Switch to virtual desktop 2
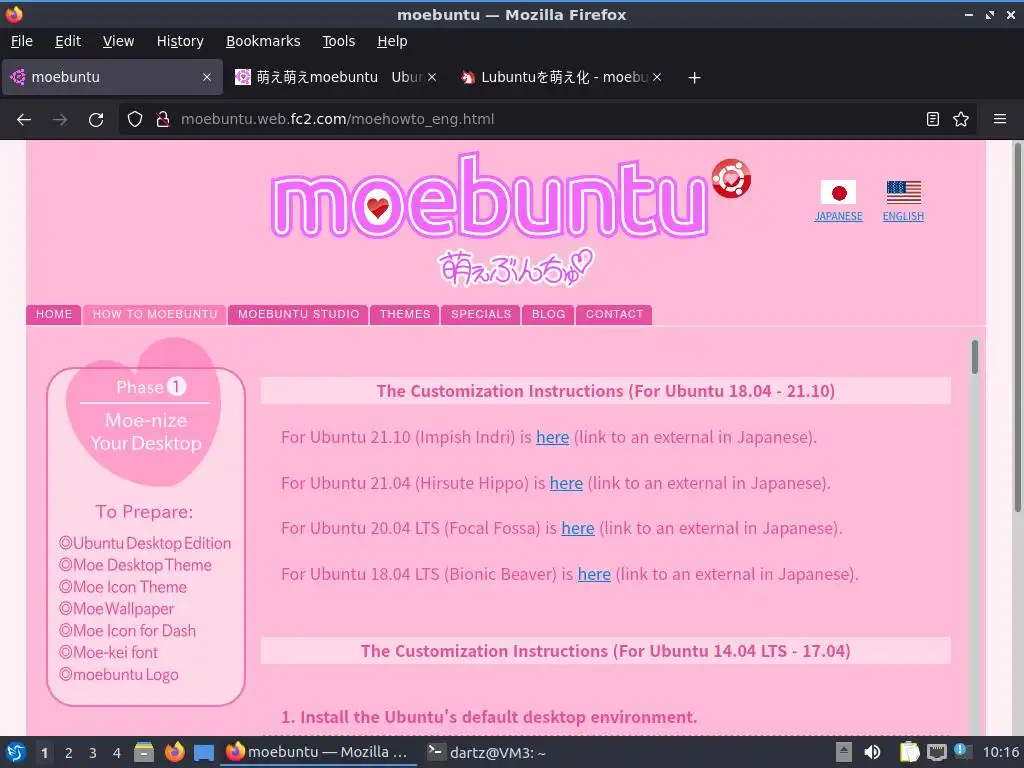The width and height of the screenshot is (1024, 768). pos(69,753)
